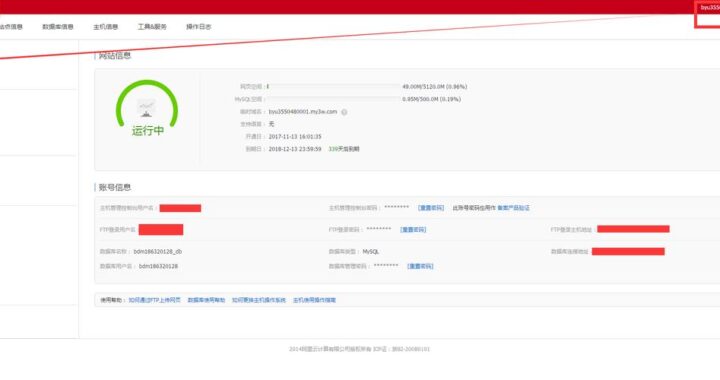This screenshot has height=380, width=720.
Task: Reset the 主机管理控制台 password via 重置密码 link
Action: click(x=431, y=208)
